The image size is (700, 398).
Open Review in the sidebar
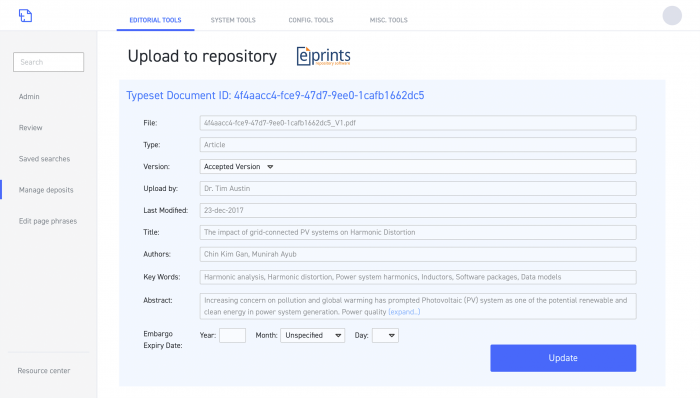tap(30, 128)
